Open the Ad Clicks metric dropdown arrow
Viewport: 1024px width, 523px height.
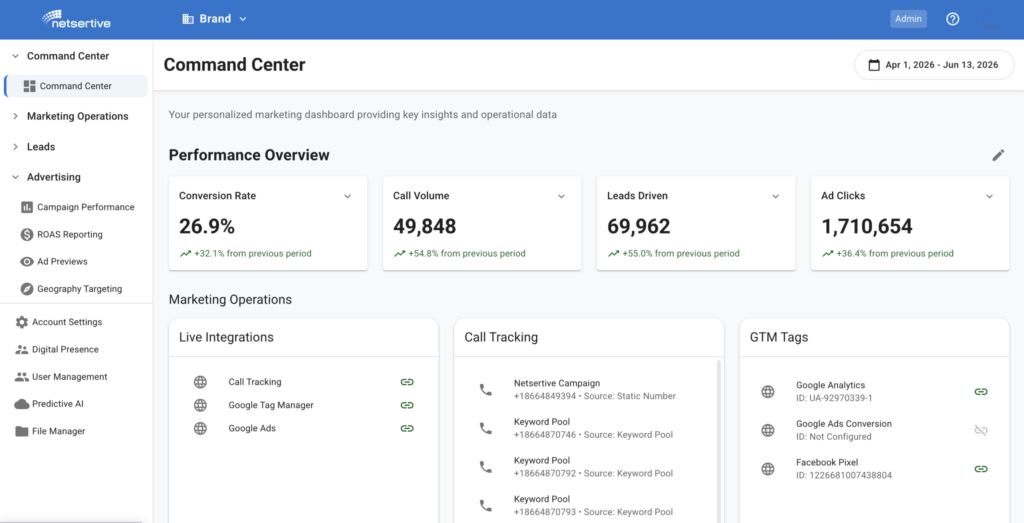pos(989,196)
